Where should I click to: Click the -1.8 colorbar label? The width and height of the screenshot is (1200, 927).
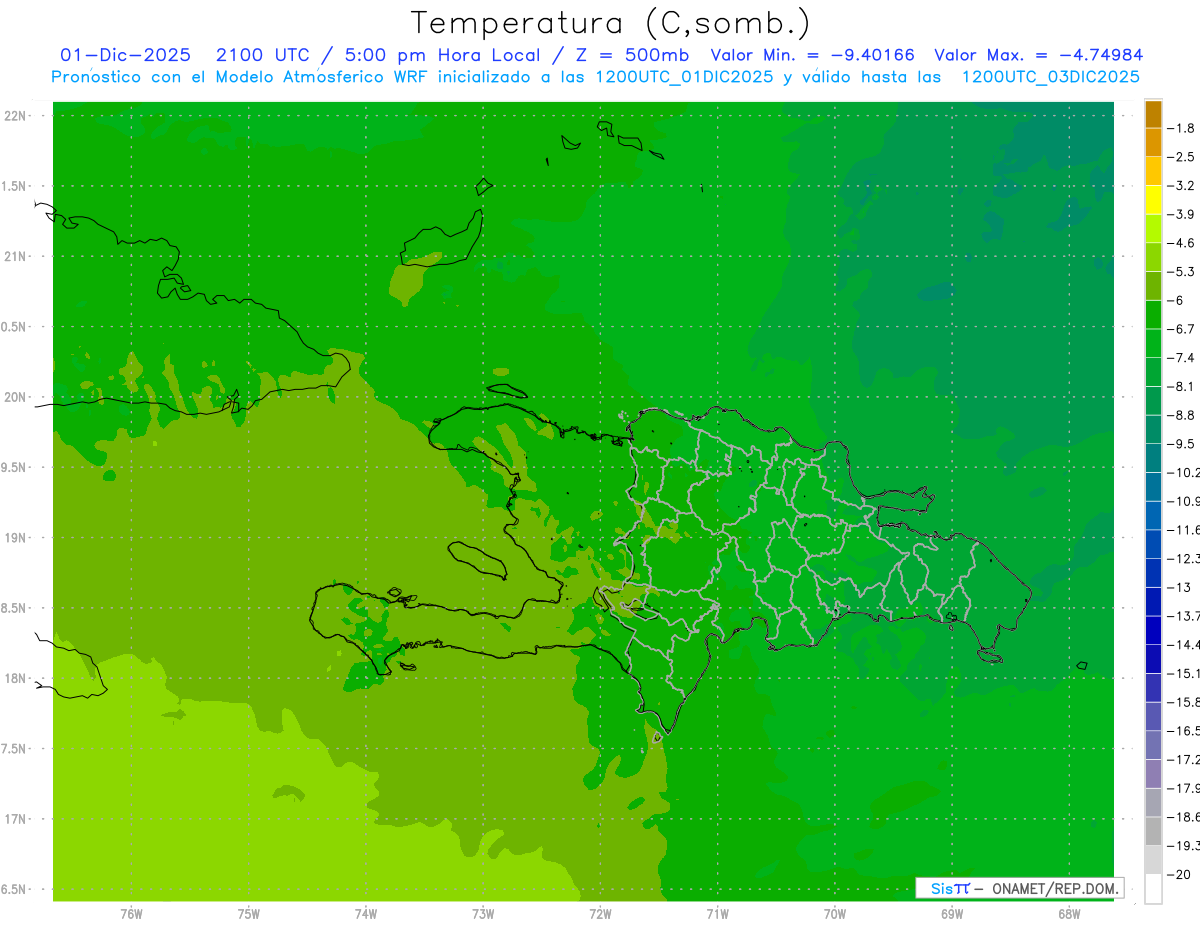(1181, 128)
